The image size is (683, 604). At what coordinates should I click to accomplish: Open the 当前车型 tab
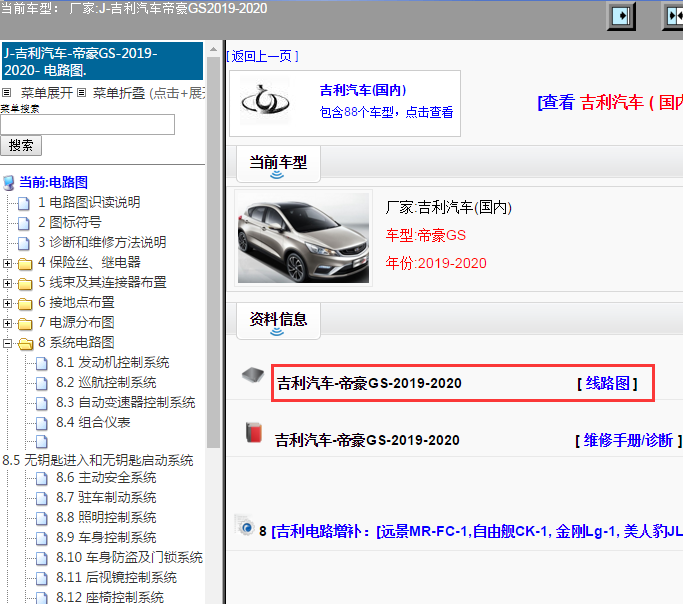tap(278, 164)
